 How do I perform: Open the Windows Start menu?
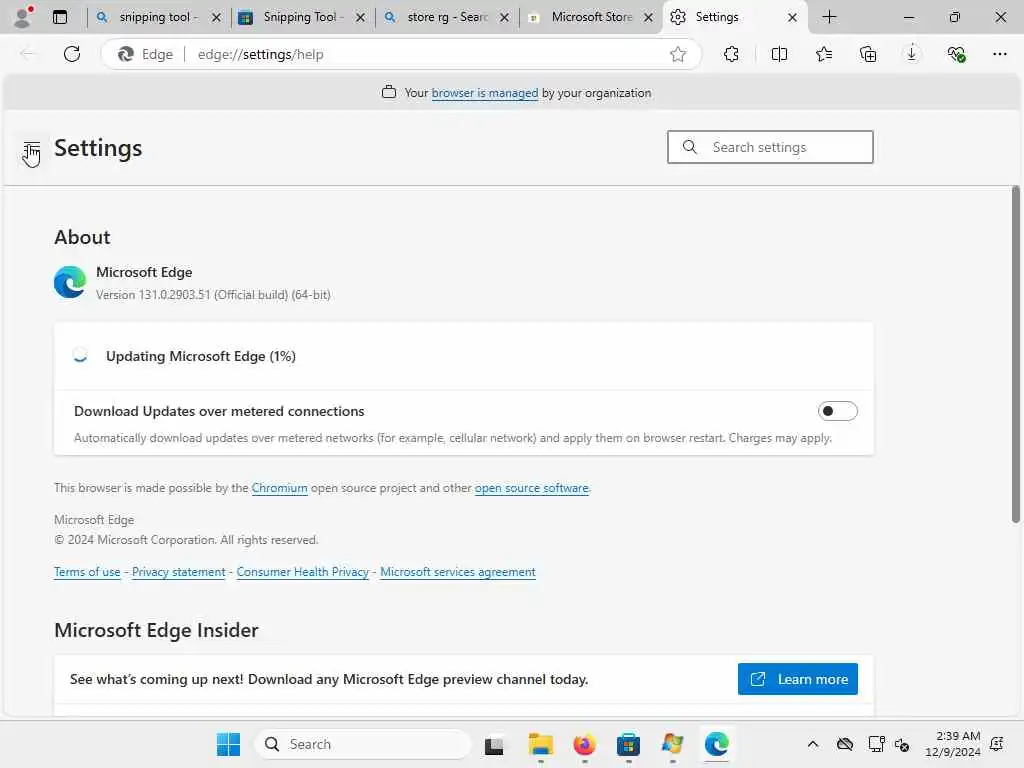point(228,744)
